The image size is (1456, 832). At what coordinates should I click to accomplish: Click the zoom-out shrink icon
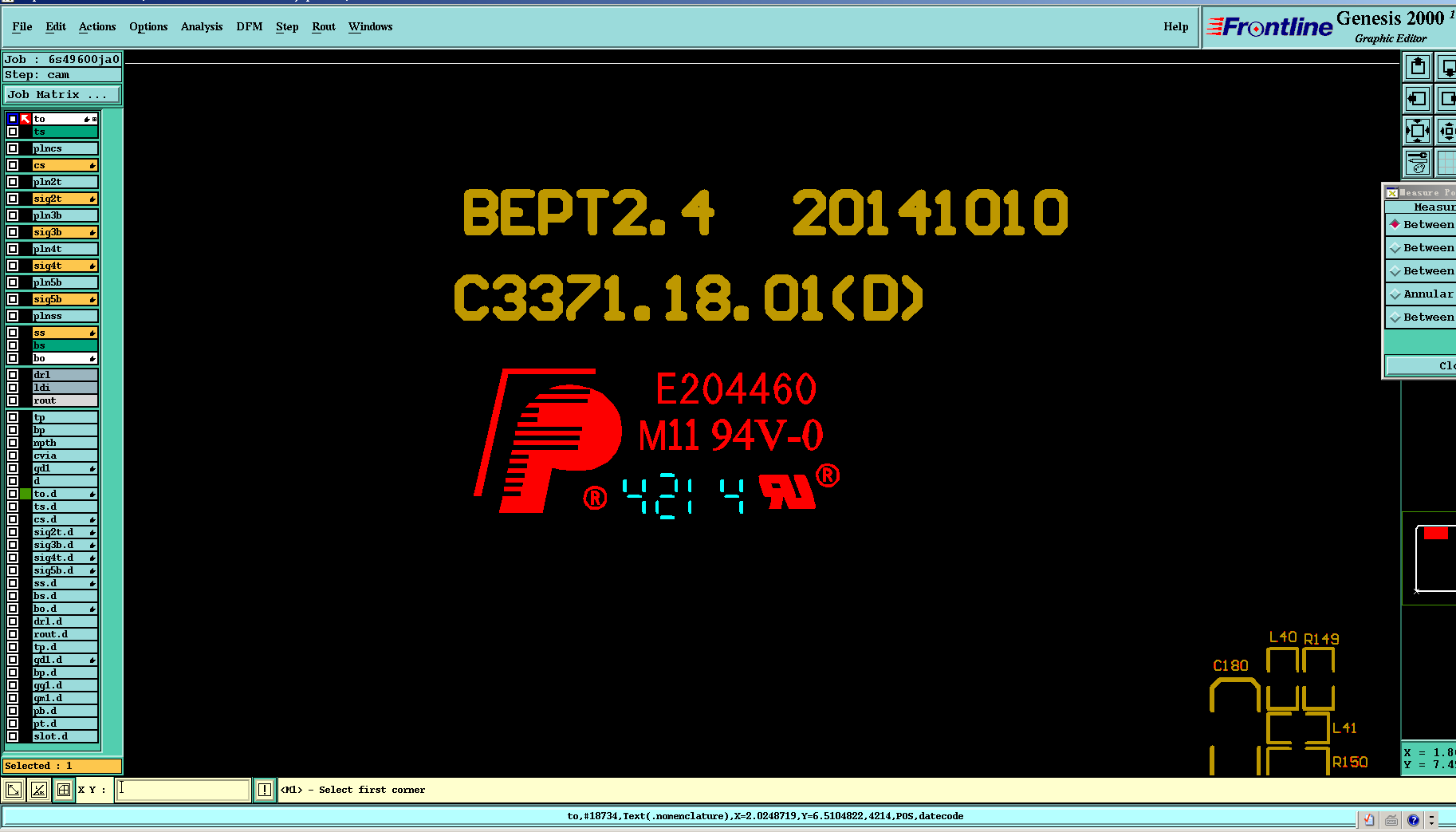(x=1447, y=131)
